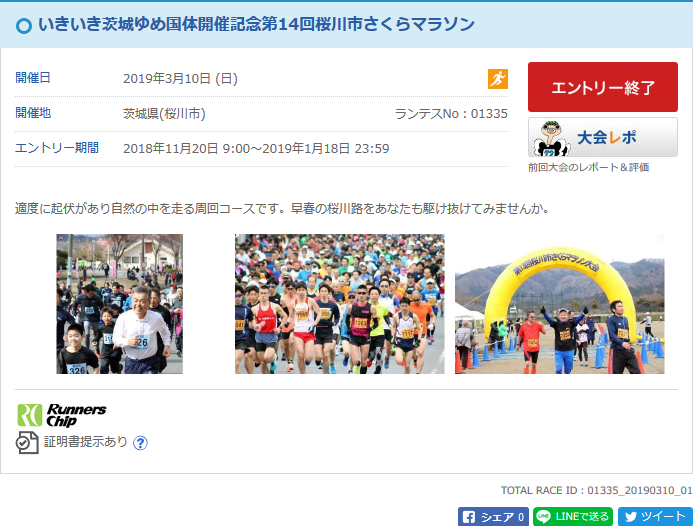Click the 前回大会のレポート＆評価 caption
The image size is (693, 526).
point(588,167)
